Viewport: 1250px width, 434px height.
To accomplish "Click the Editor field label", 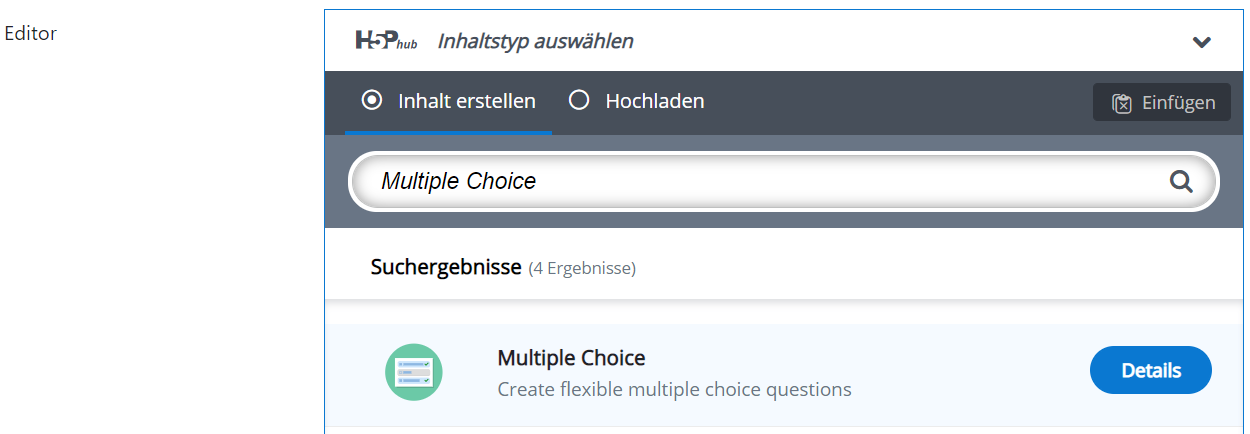I will (x=31, y=33).
